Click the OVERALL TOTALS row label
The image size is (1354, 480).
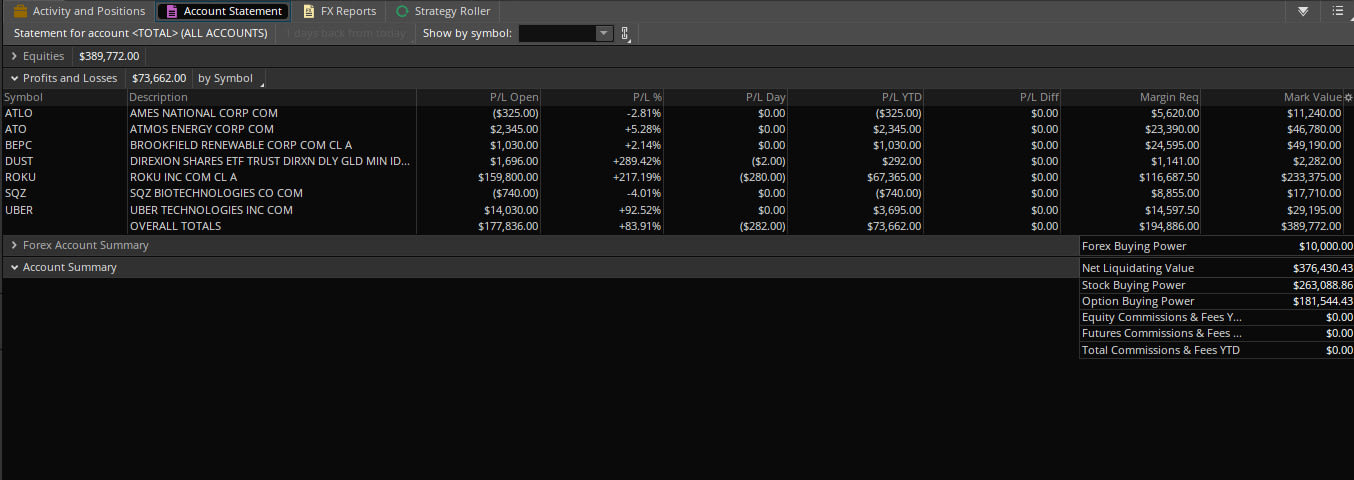pyautogui.click(x=176, y=226)
